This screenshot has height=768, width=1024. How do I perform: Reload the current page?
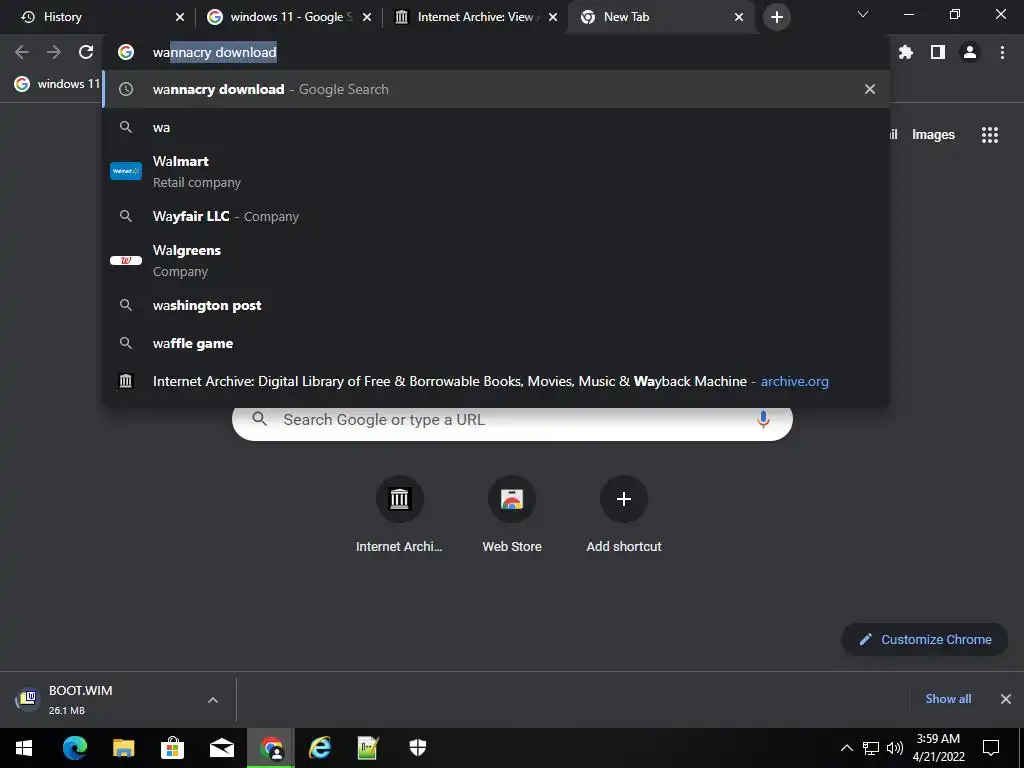pyautogui.click(x=86, y=52)
